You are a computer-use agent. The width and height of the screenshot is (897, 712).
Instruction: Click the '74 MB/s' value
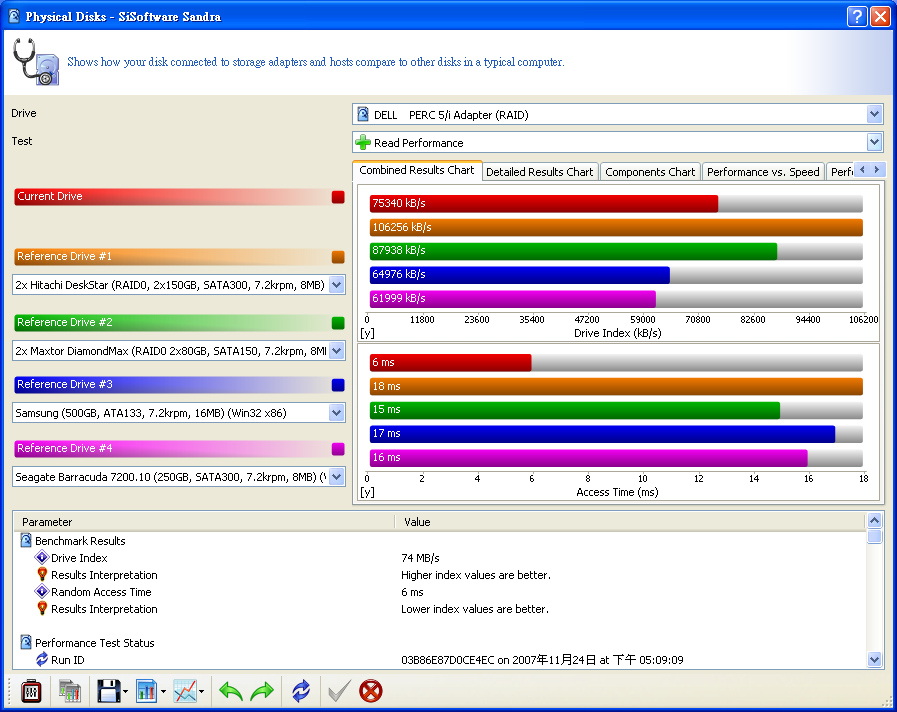pyautogui.click(x=420, y=558)
